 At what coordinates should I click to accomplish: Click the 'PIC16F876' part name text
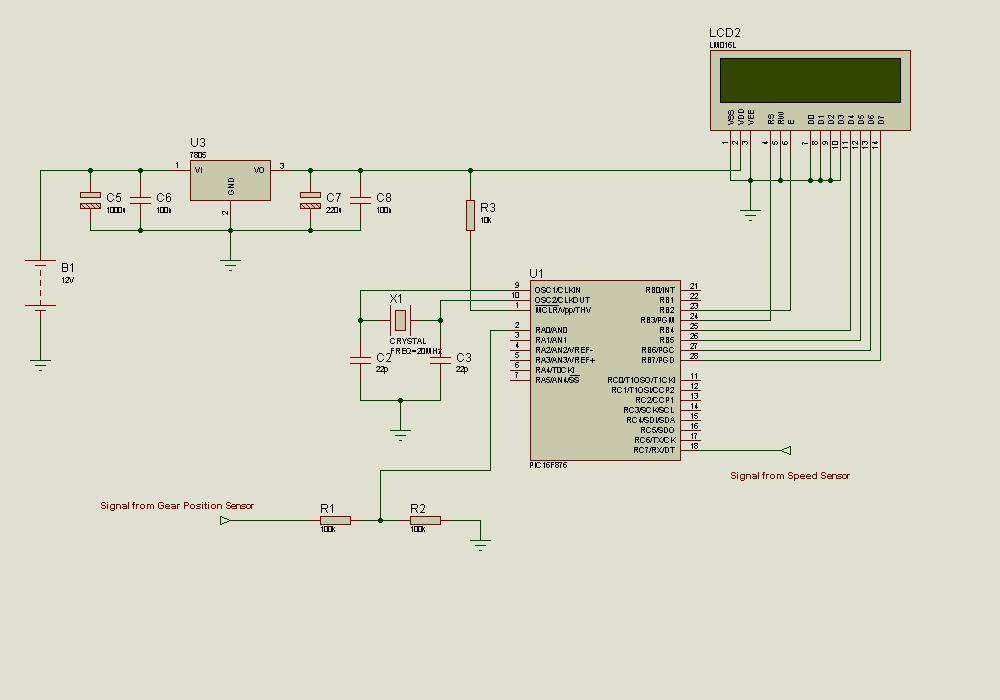(x=548, y=465)
